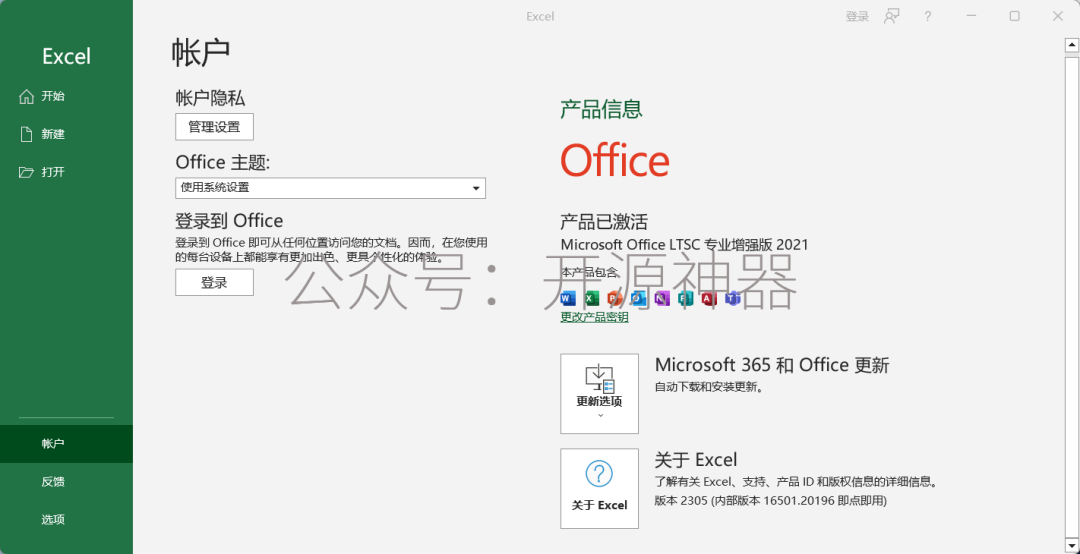Click the 帐户隐私 heading
Viewport: 1080px width, 554px height.
click(x=210, y=98)
